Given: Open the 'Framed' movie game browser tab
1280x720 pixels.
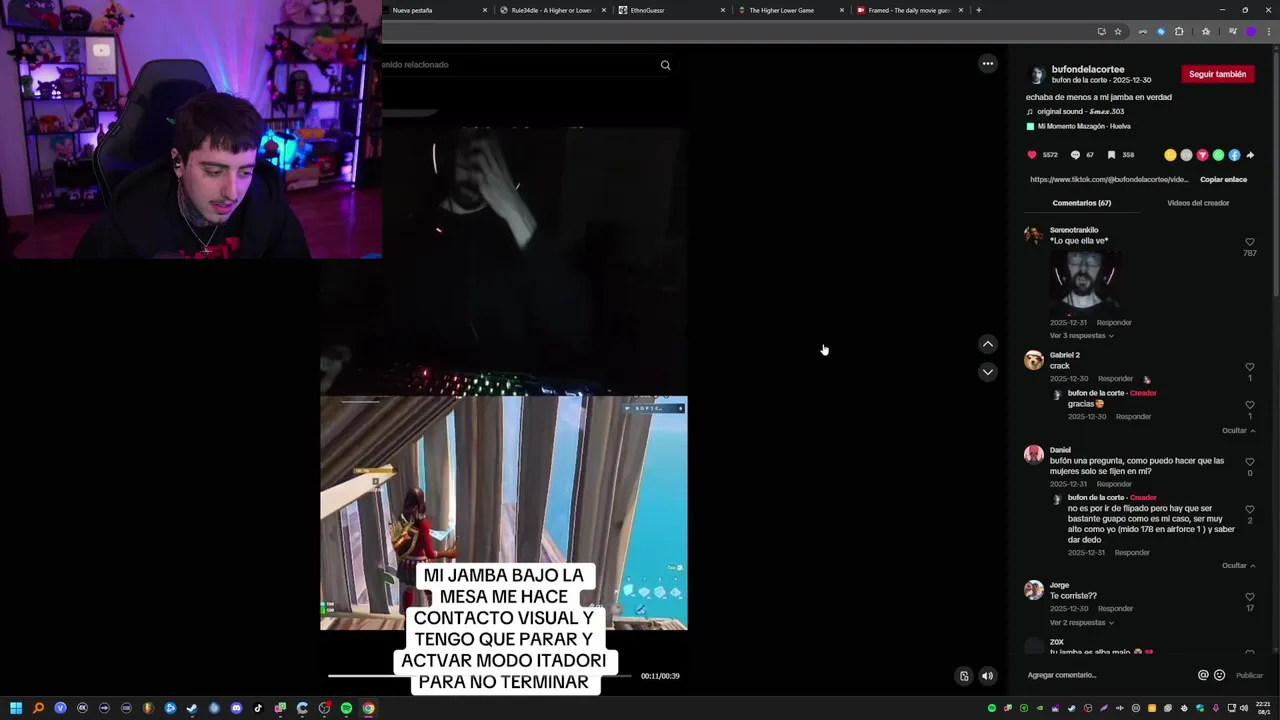Looking at the screenshot, I should click(908, 10).
